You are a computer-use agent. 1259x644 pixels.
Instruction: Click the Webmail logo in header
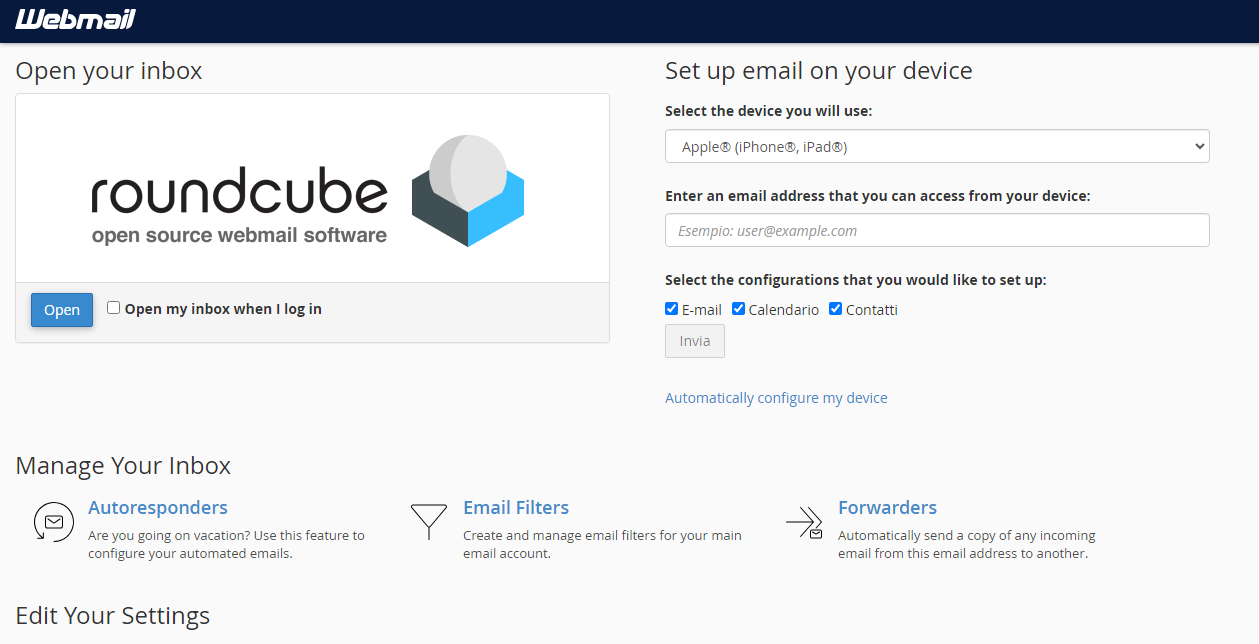(x=75, y=20)
